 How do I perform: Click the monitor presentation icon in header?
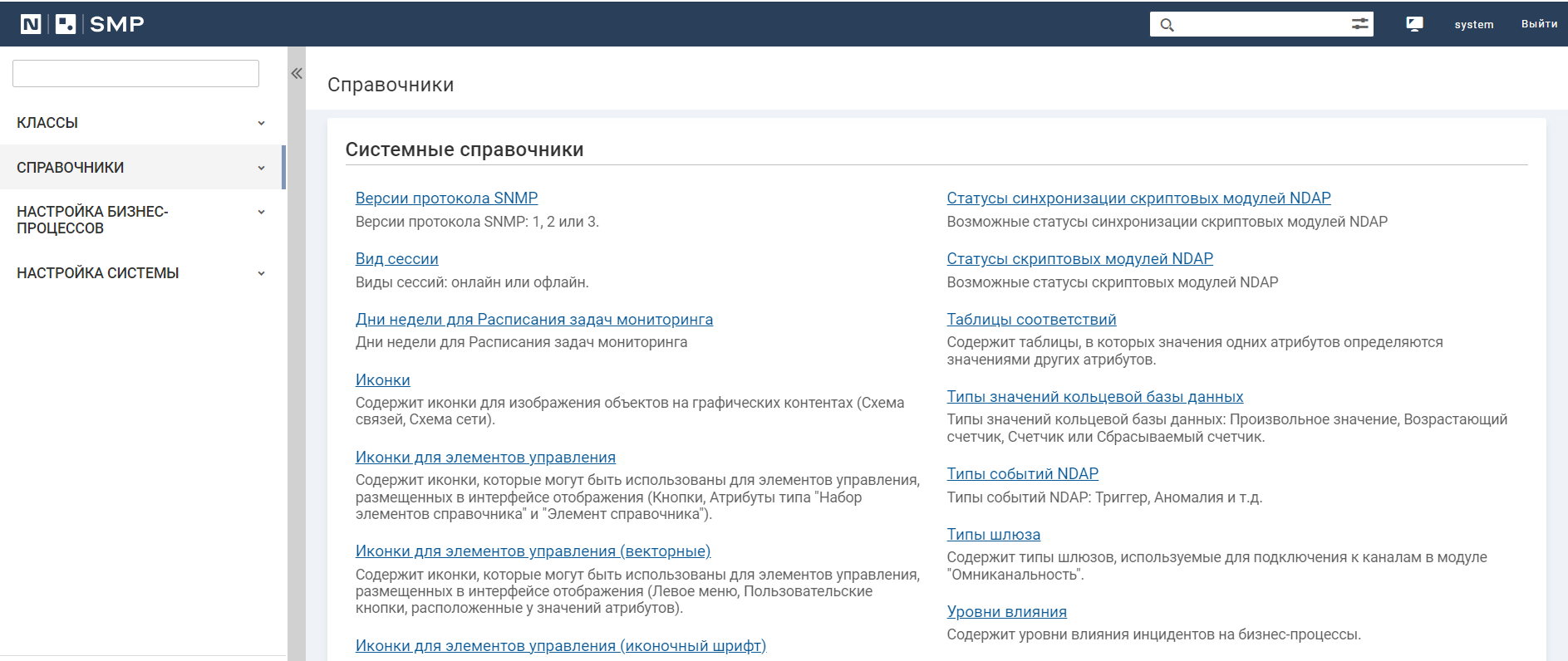coord(1414,24)
